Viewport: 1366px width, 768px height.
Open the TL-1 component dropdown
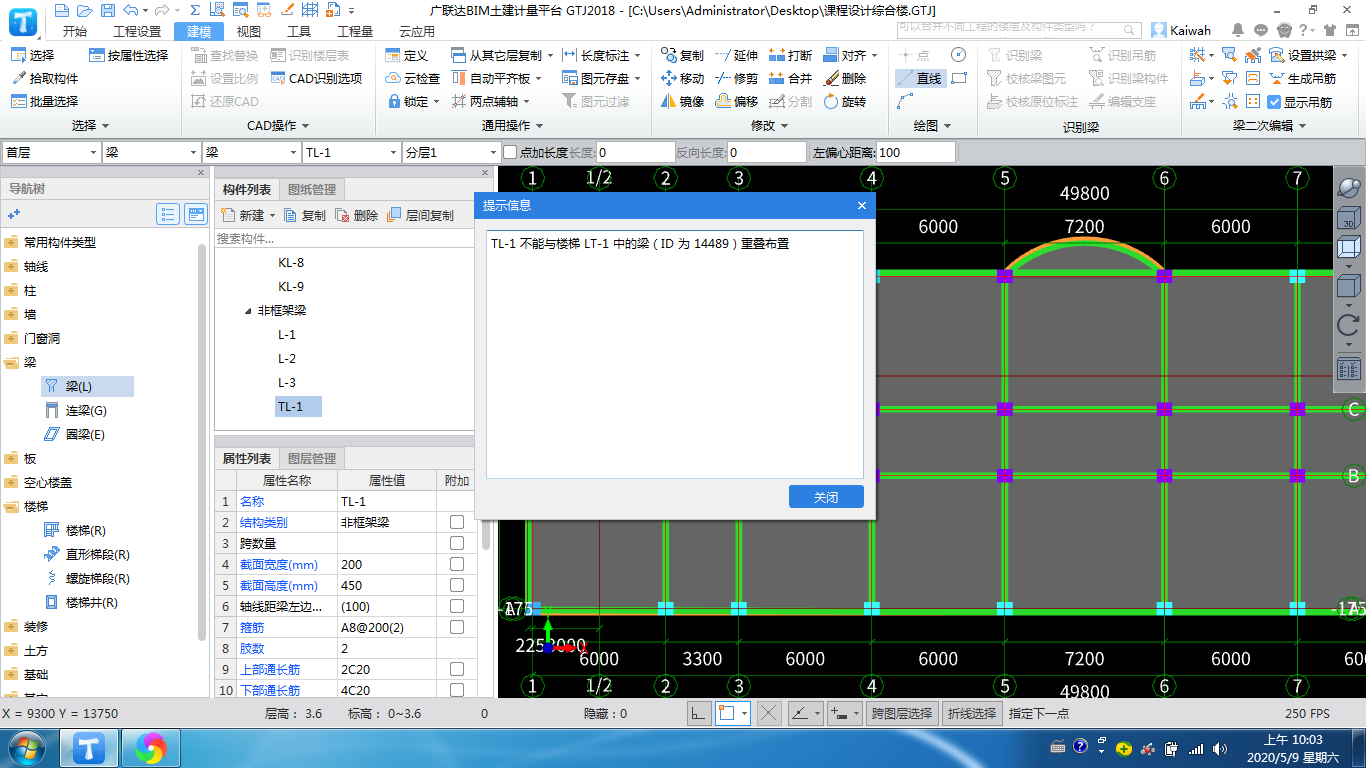[351, 152]
